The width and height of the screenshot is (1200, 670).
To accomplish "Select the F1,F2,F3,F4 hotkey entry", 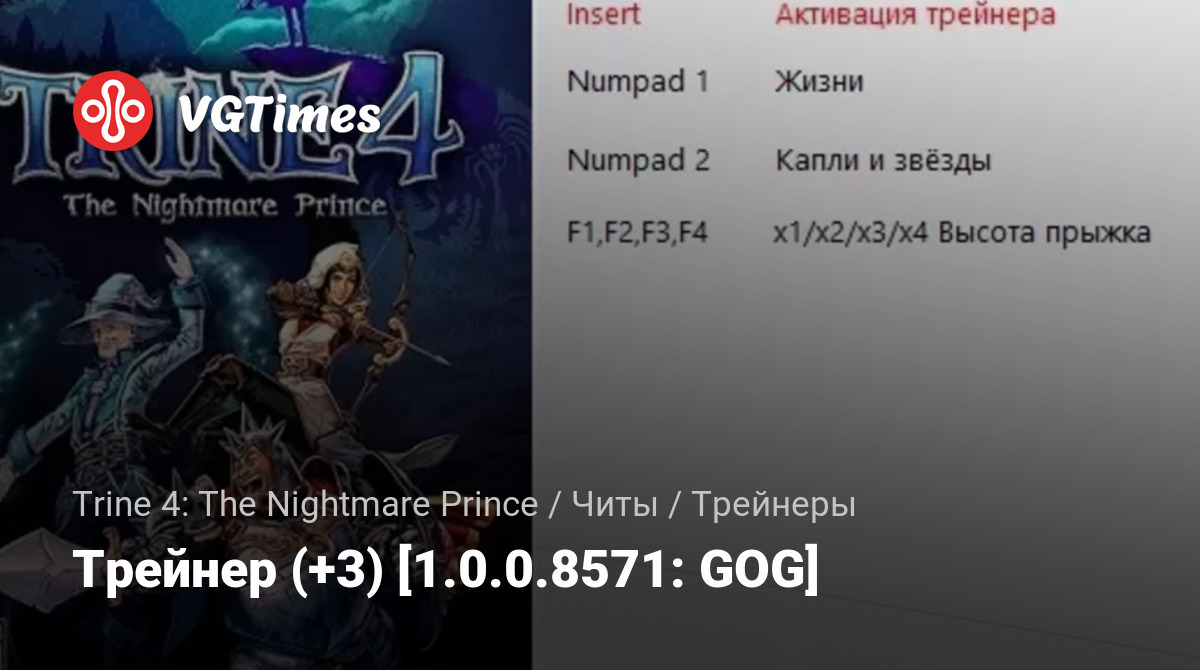I will click(637, 233).
